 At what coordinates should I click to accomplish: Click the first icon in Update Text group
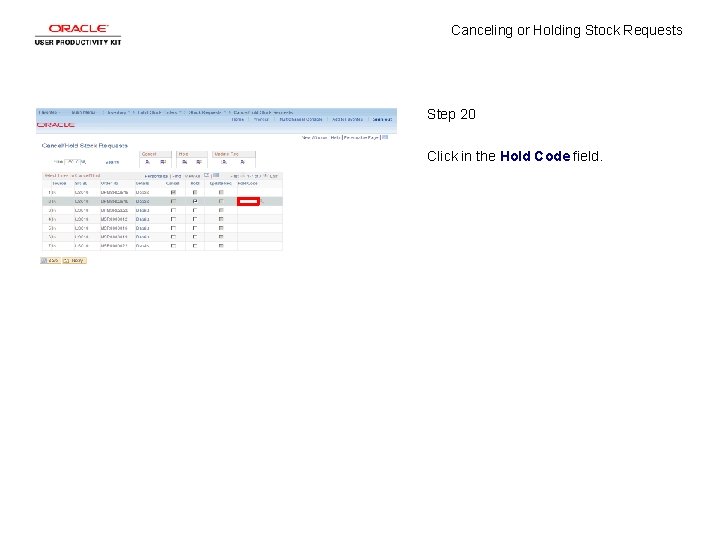coord(224,162)
